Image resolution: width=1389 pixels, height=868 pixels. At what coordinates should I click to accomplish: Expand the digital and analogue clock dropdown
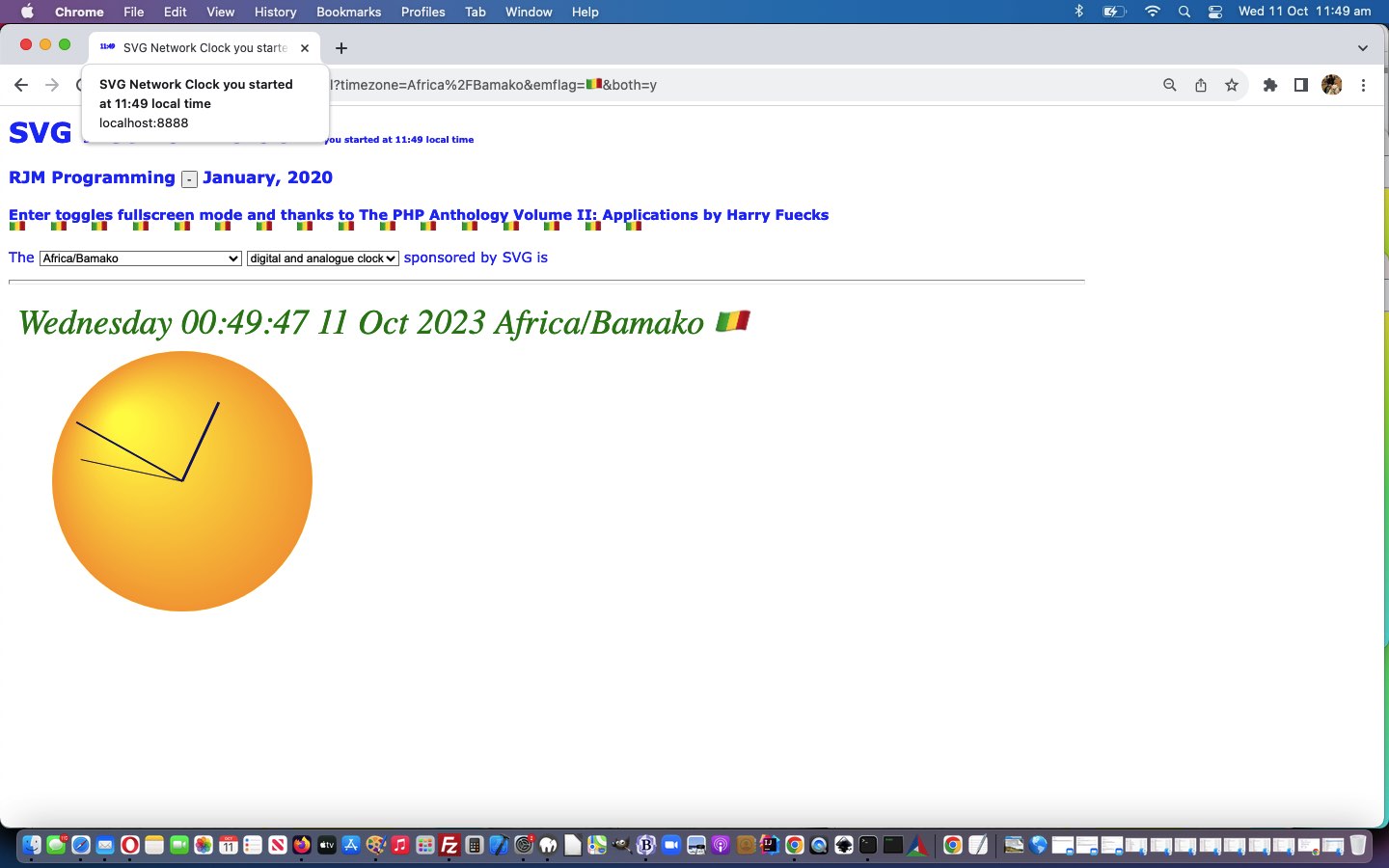pos(323,258)
